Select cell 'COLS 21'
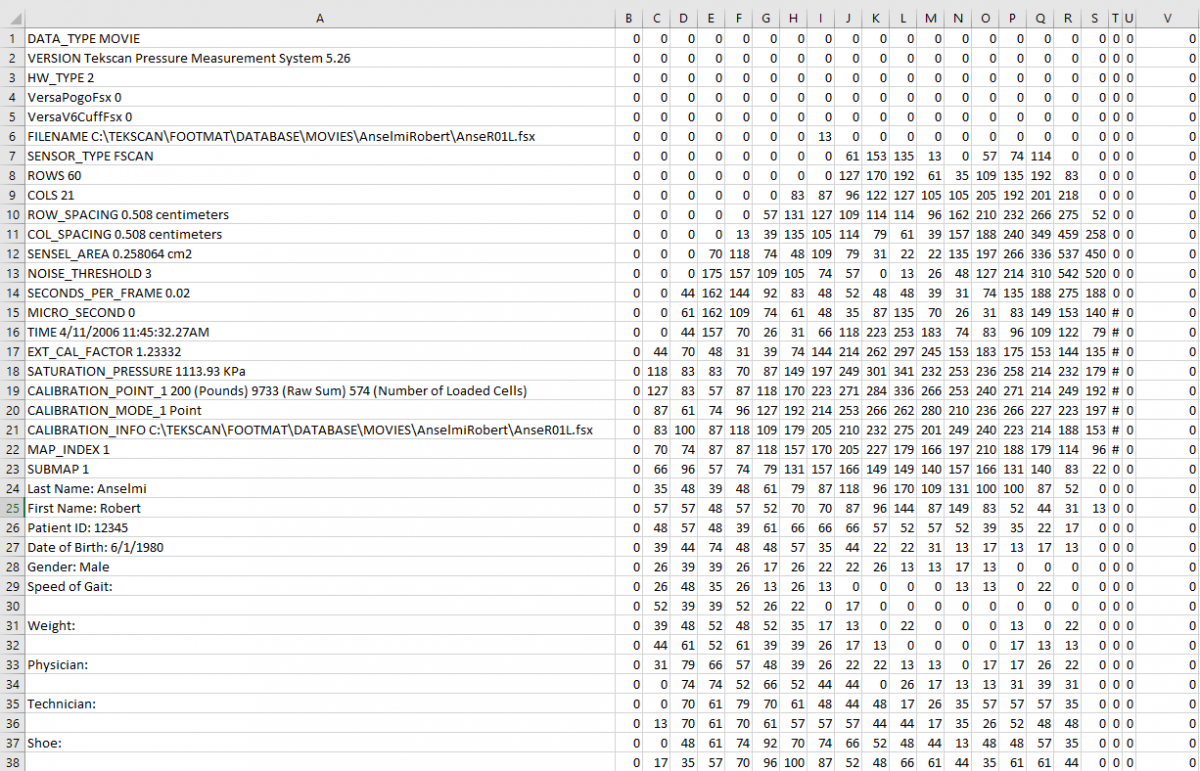Image resolution: width=1200 pixels, height=771 pixels. (319, 194)
